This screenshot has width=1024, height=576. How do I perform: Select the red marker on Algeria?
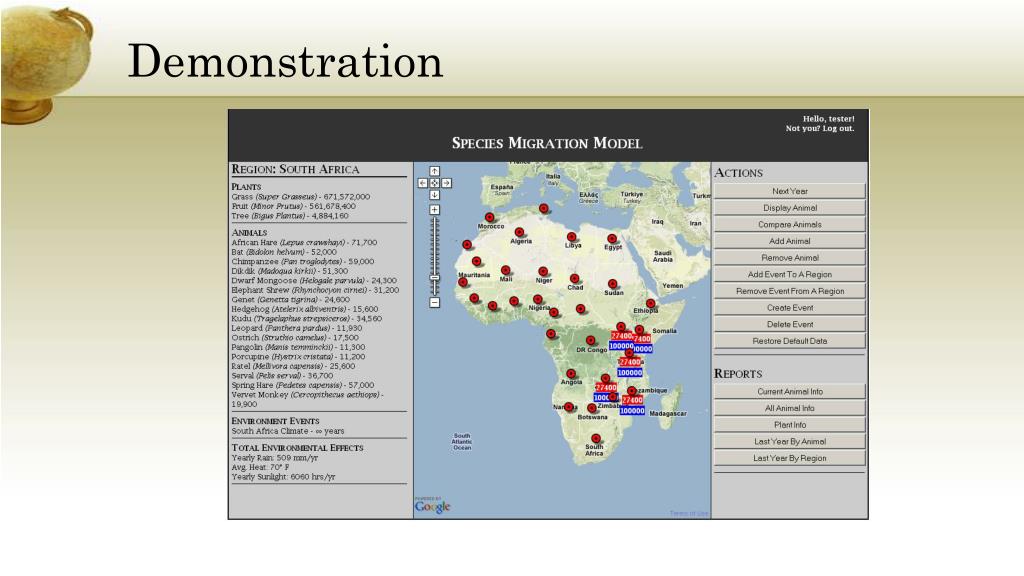(519, 232)
